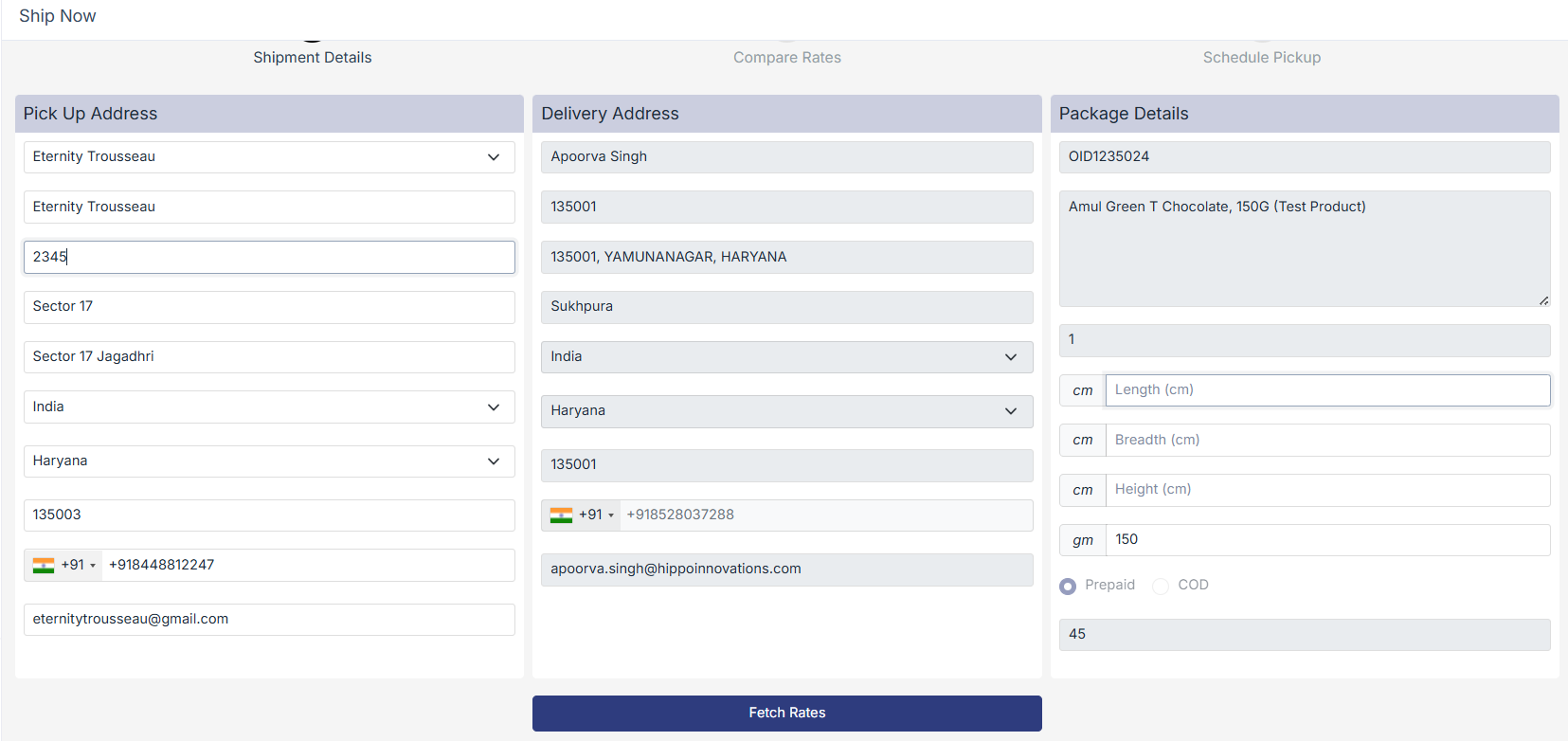This screenshot has width=1568, height=741.
Task: Focus the Length (cm) input field
Action: pyautogui.click(x=1326, y=390)
